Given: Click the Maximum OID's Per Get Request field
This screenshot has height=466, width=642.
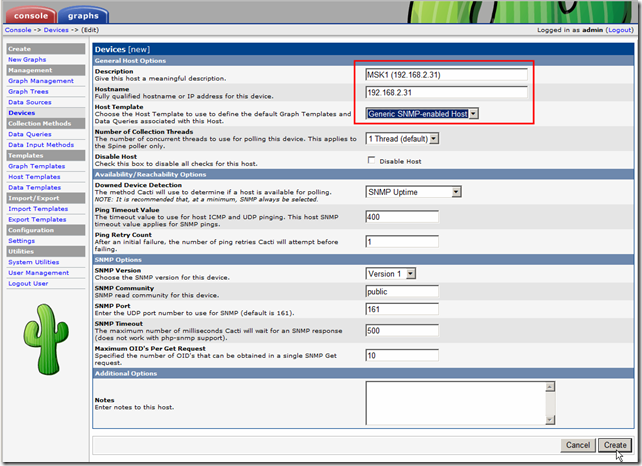Looking at the screenshot, I should (402, 355).
